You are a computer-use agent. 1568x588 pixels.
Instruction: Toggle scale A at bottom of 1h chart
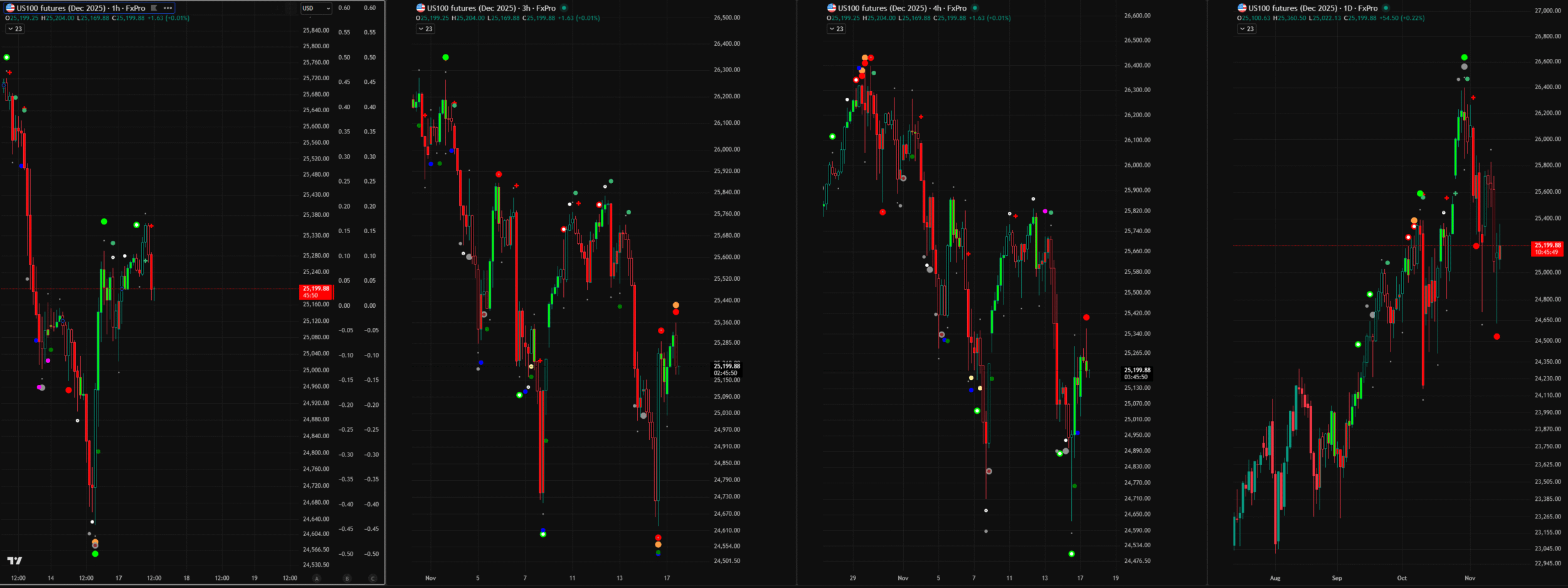(317, 578)
